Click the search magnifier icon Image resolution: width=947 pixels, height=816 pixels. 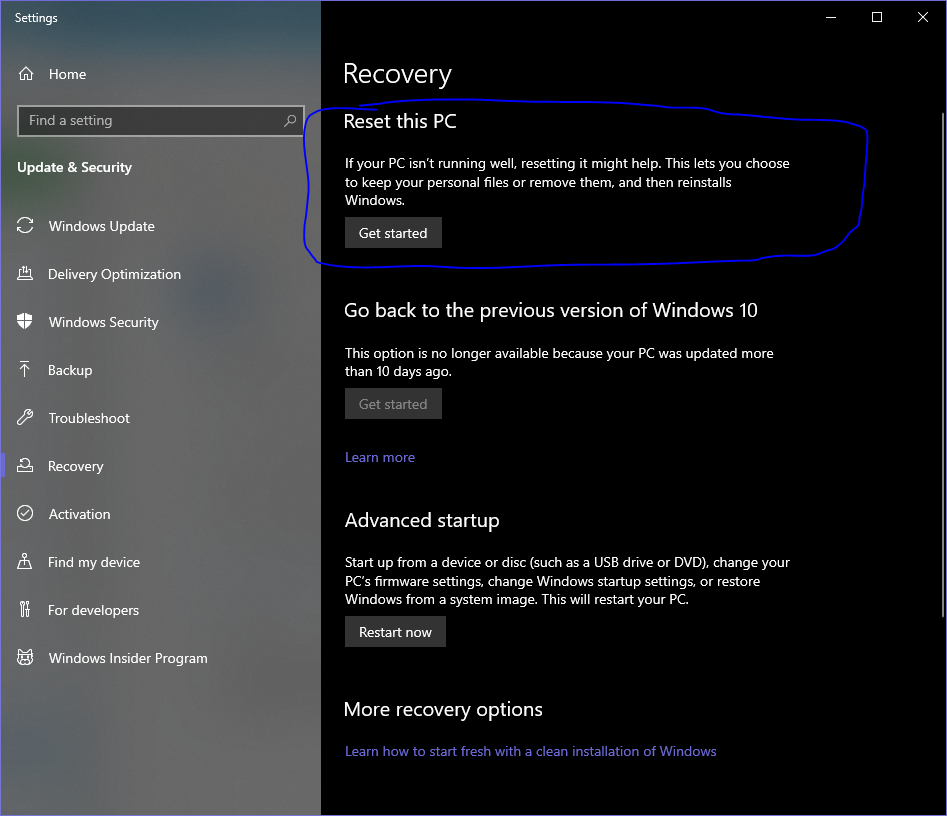[x=290, y=120]
